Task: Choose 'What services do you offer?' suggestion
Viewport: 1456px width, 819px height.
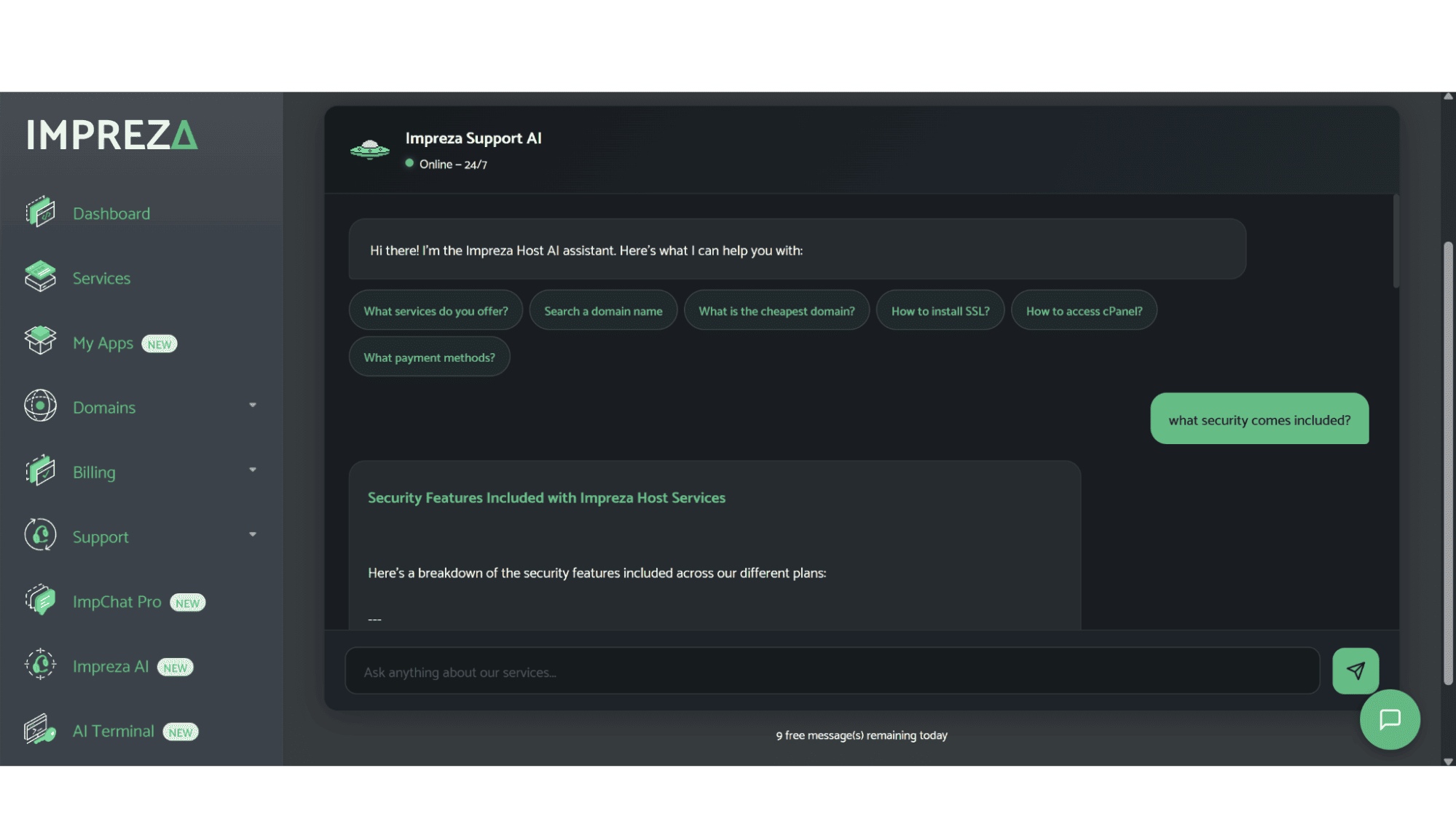Action: pos(436,311)
